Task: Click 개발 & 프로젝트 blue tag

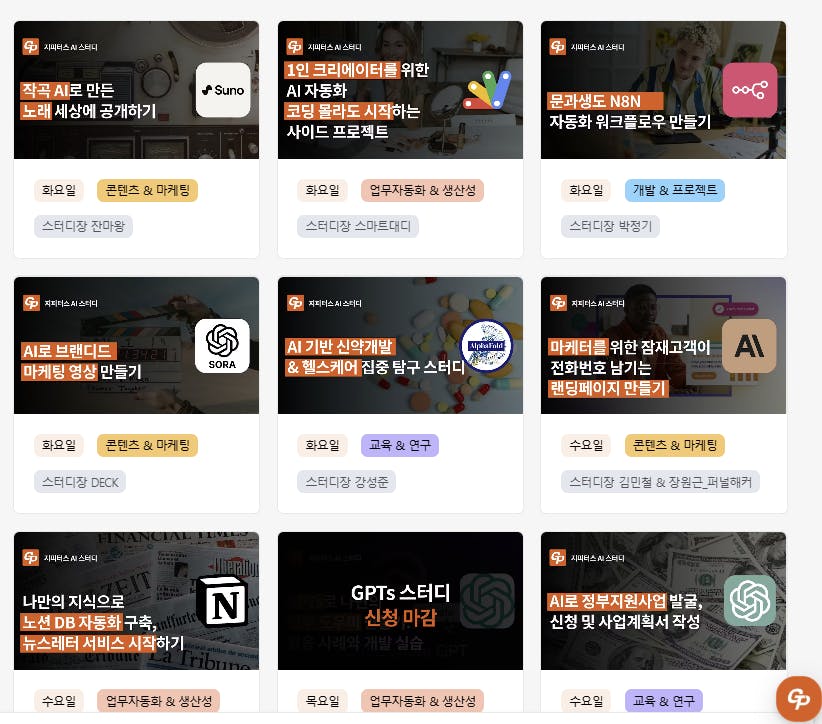Action: pos(675,190)
